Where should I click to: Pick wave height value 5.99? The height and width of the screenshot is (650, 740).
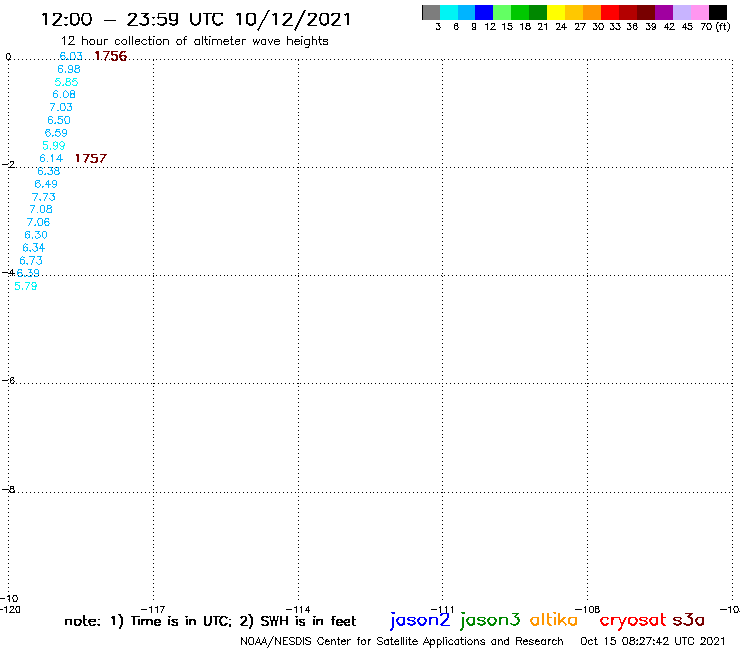[x=53, y=146]
